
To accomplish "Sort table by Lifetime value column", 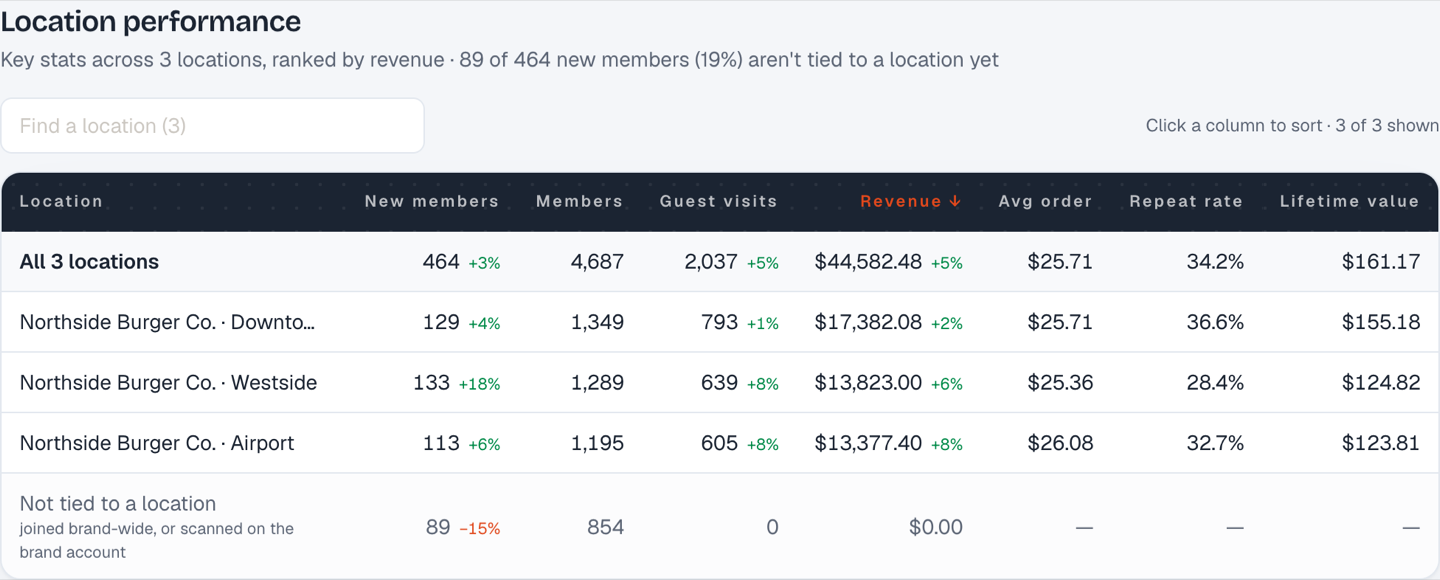I will click(1349, 201).
